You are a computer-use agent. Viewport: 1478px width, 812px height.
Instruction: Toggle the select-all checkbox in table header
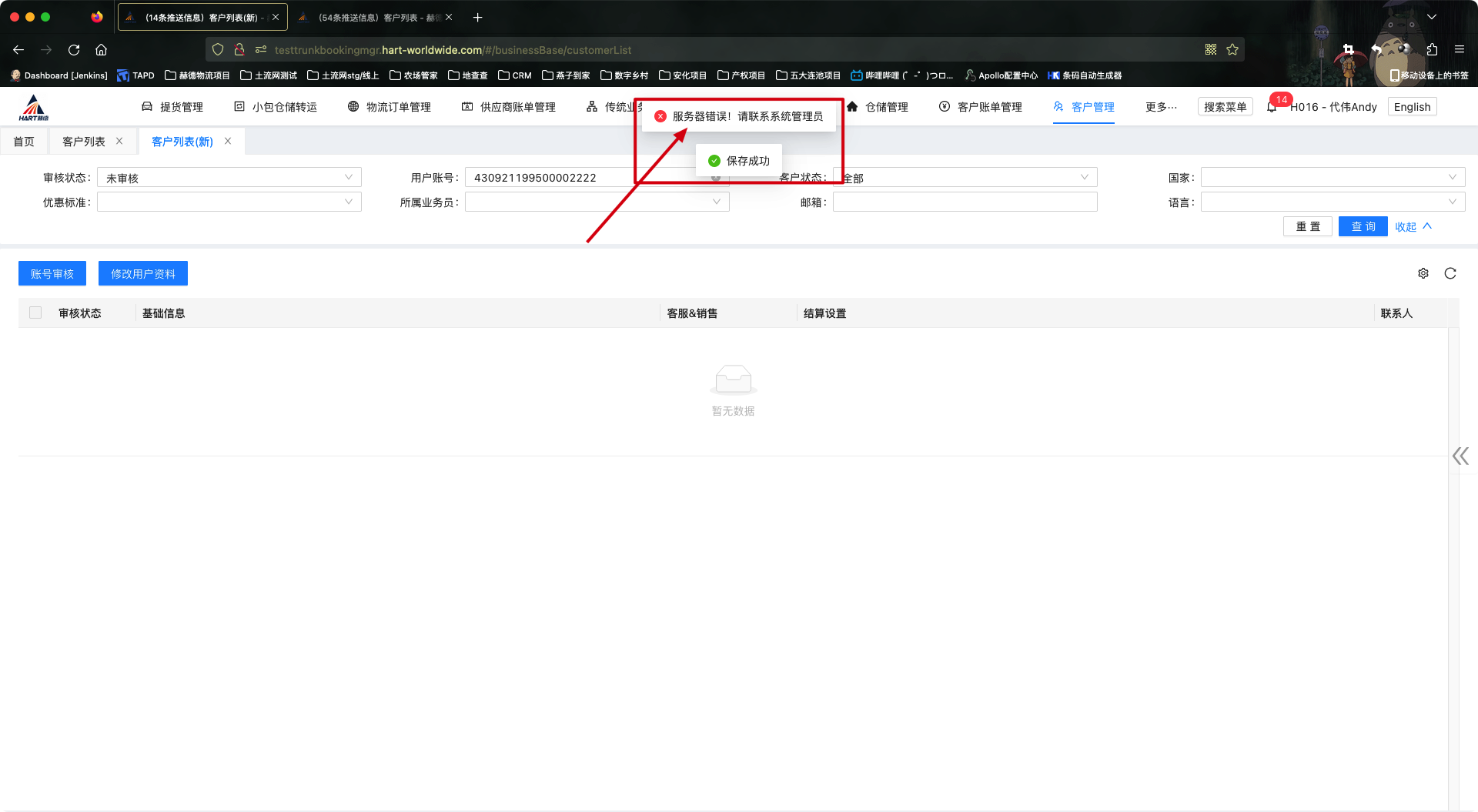(35, 312)
